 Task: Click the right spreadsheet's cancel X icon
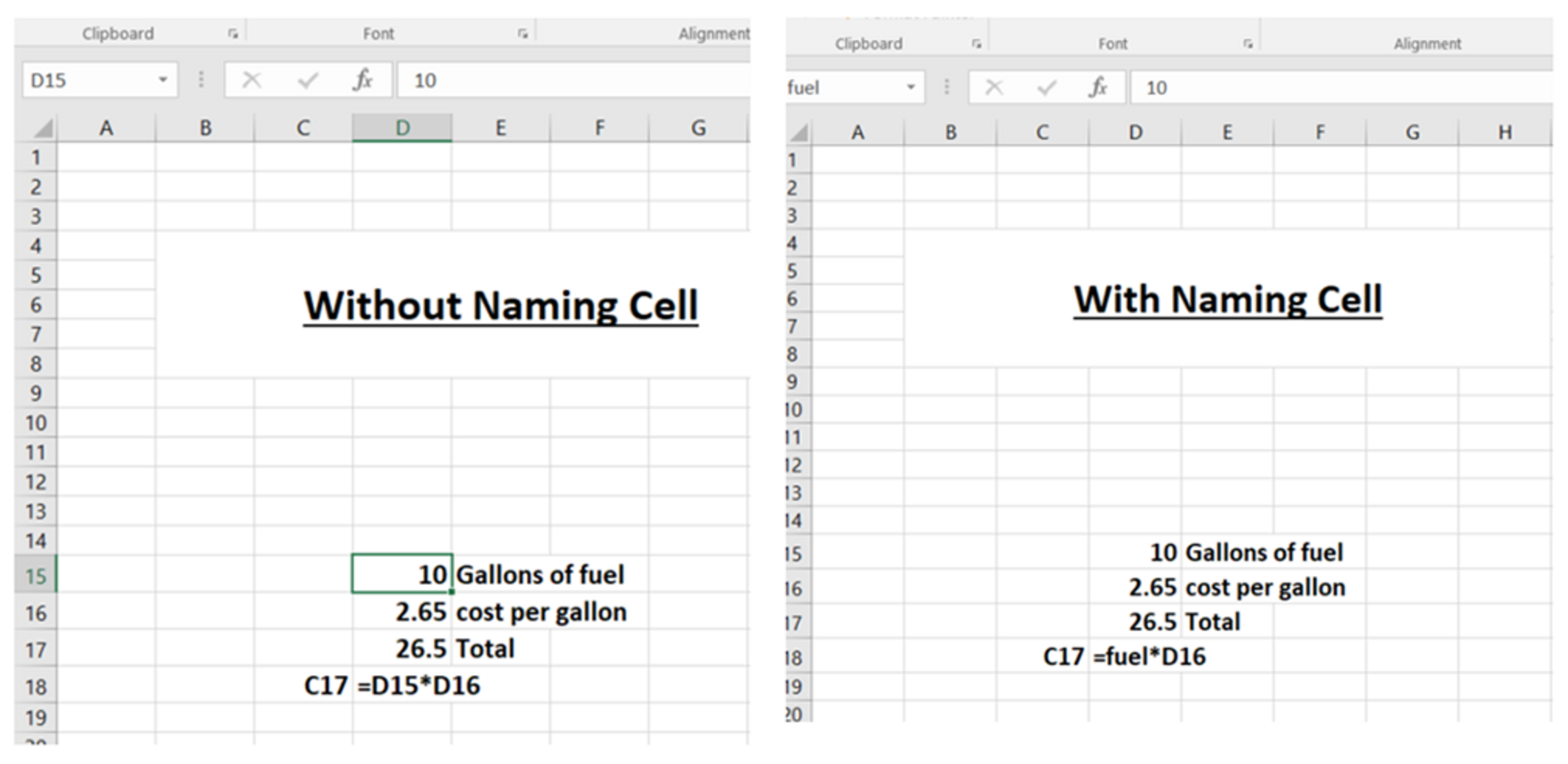pos(994,87)
